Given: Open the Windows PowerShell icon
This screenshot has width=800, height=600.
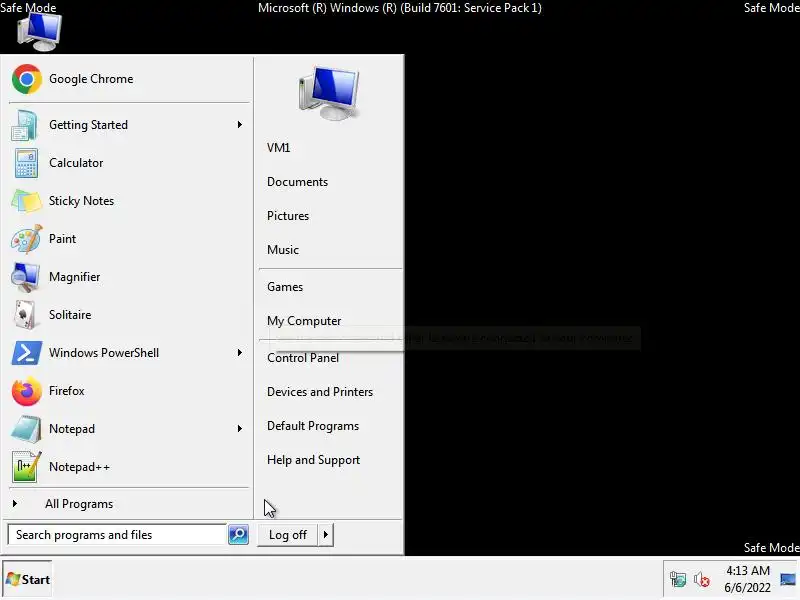Looking at the screenshot, I should coord(26,353).
